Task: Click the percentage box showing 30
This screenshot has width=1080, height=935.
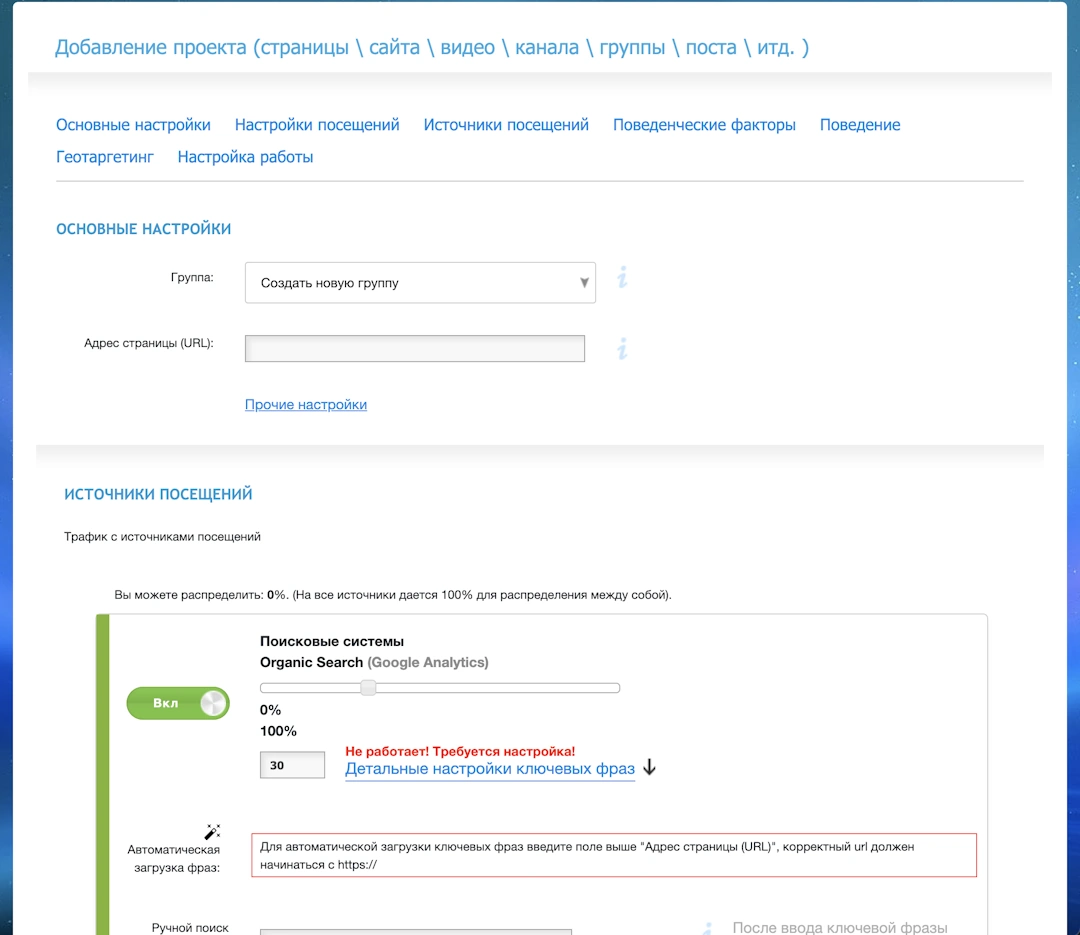Action: pos(292,765)
